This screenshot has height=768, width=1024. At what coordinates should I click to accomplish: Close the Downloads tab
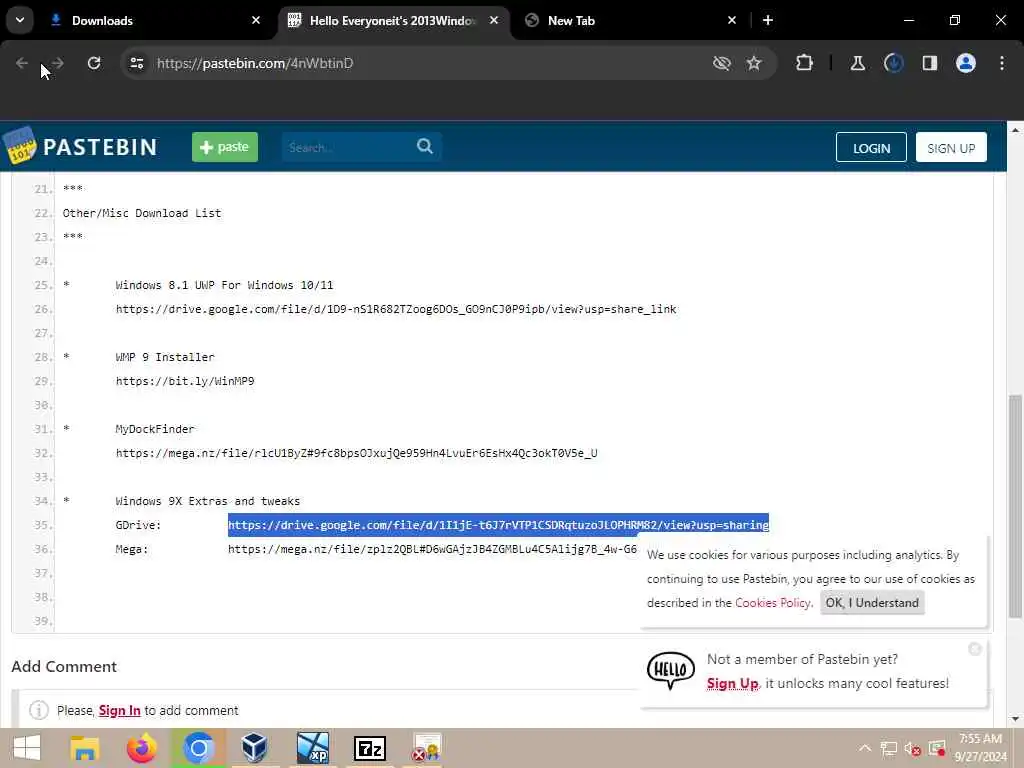[256, 20]
